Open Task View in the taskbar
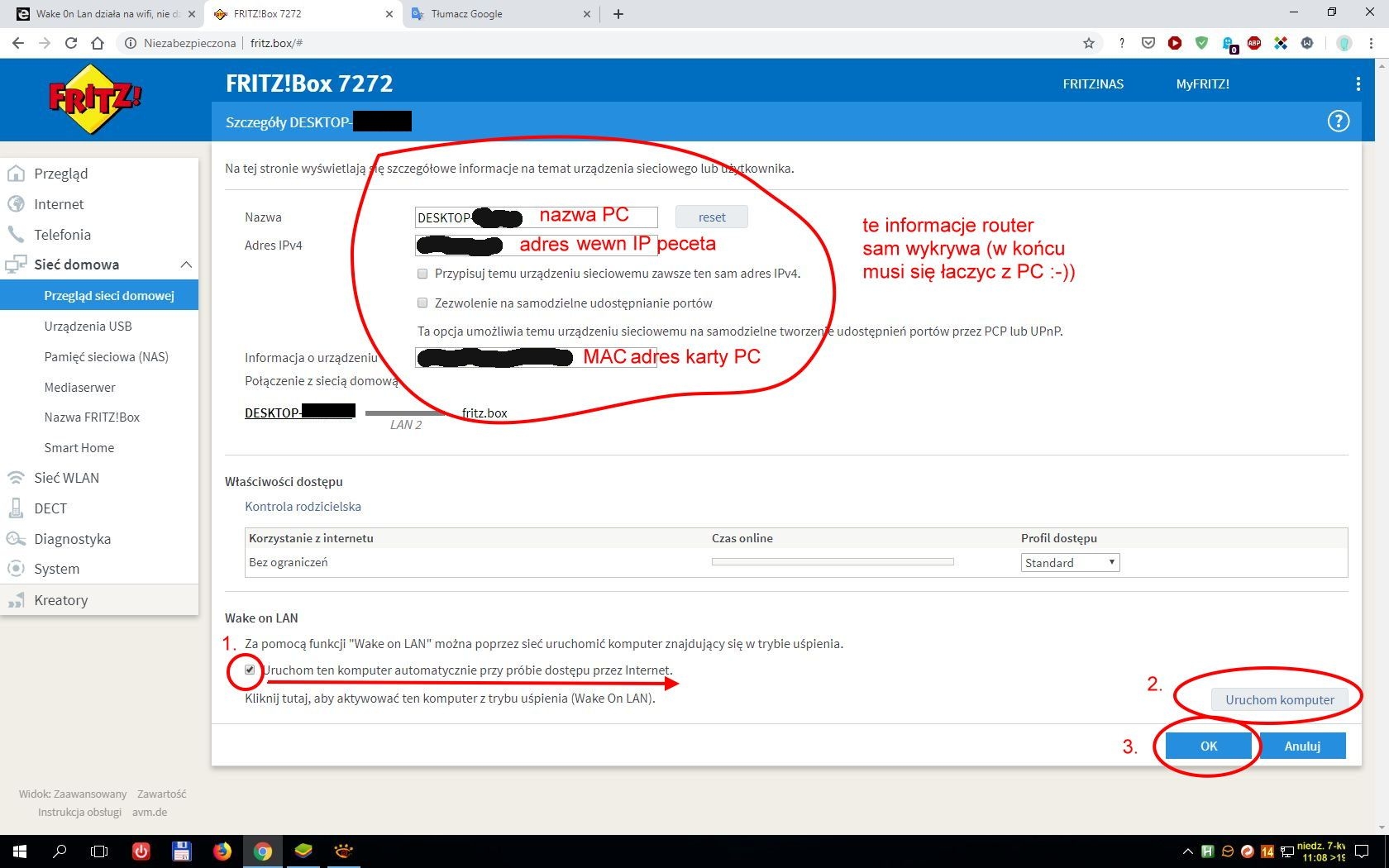 [99, 851]
